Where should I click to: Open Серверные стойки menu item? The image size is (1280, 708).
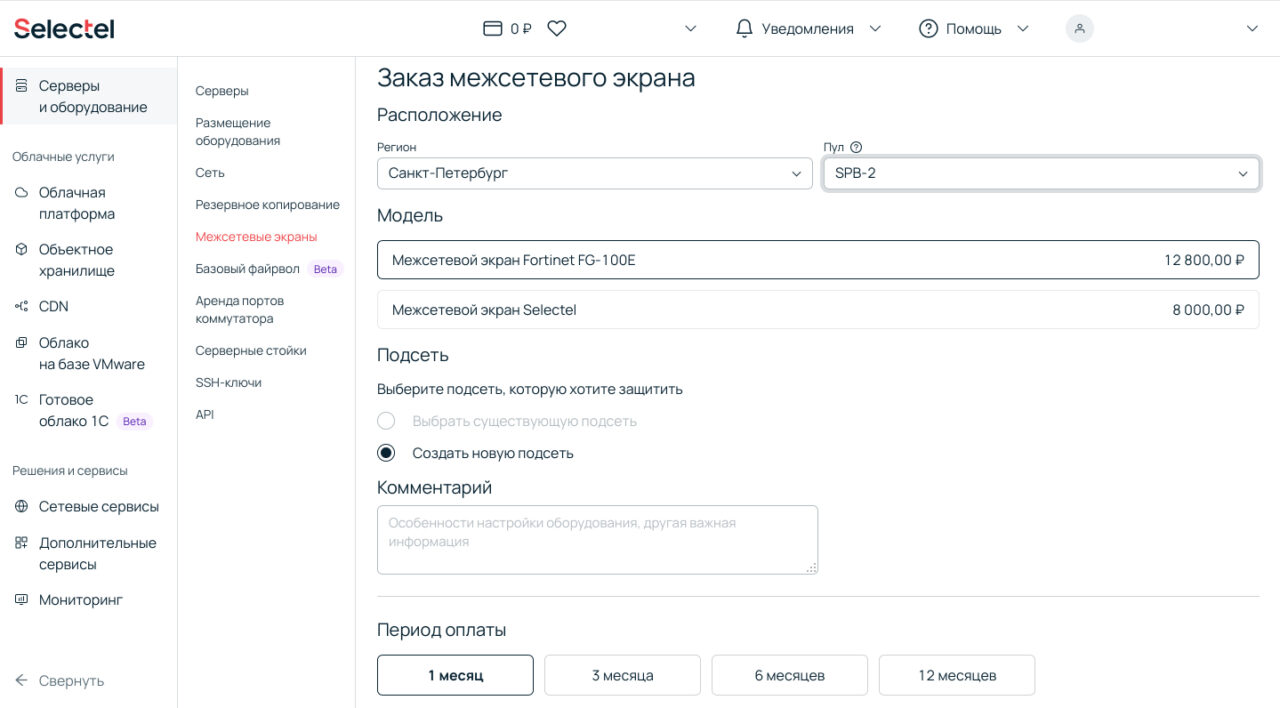(251, 351)
